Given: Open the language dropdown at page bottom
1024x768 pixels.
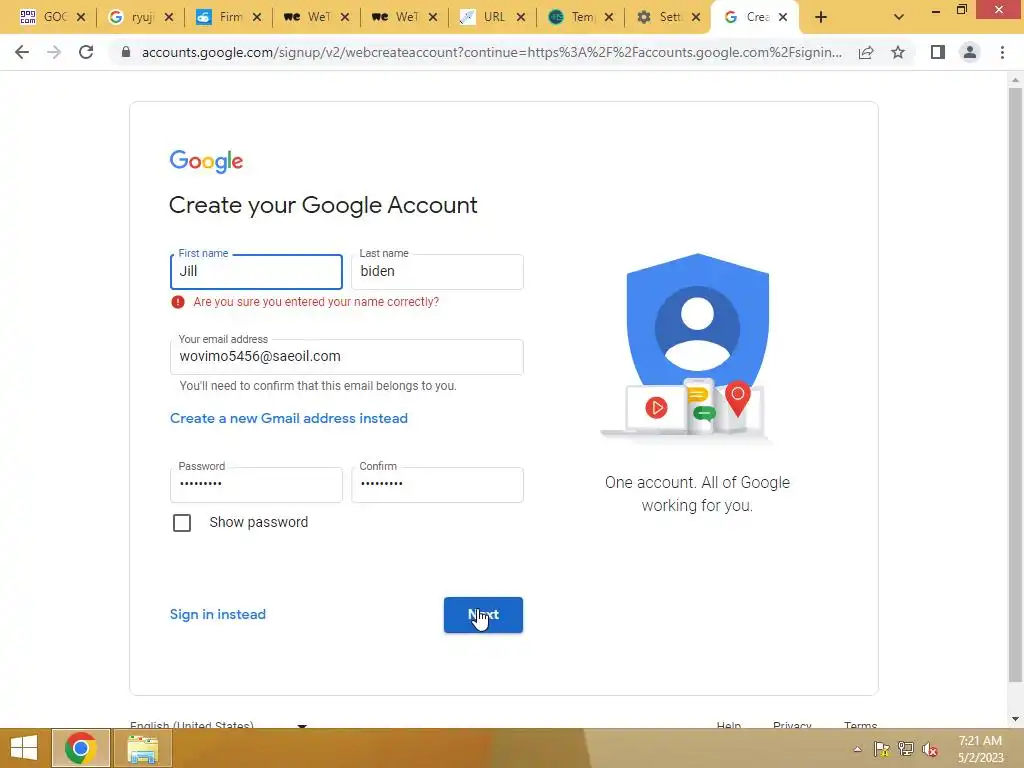Looking at the screenshot, I should pos(219,725).
